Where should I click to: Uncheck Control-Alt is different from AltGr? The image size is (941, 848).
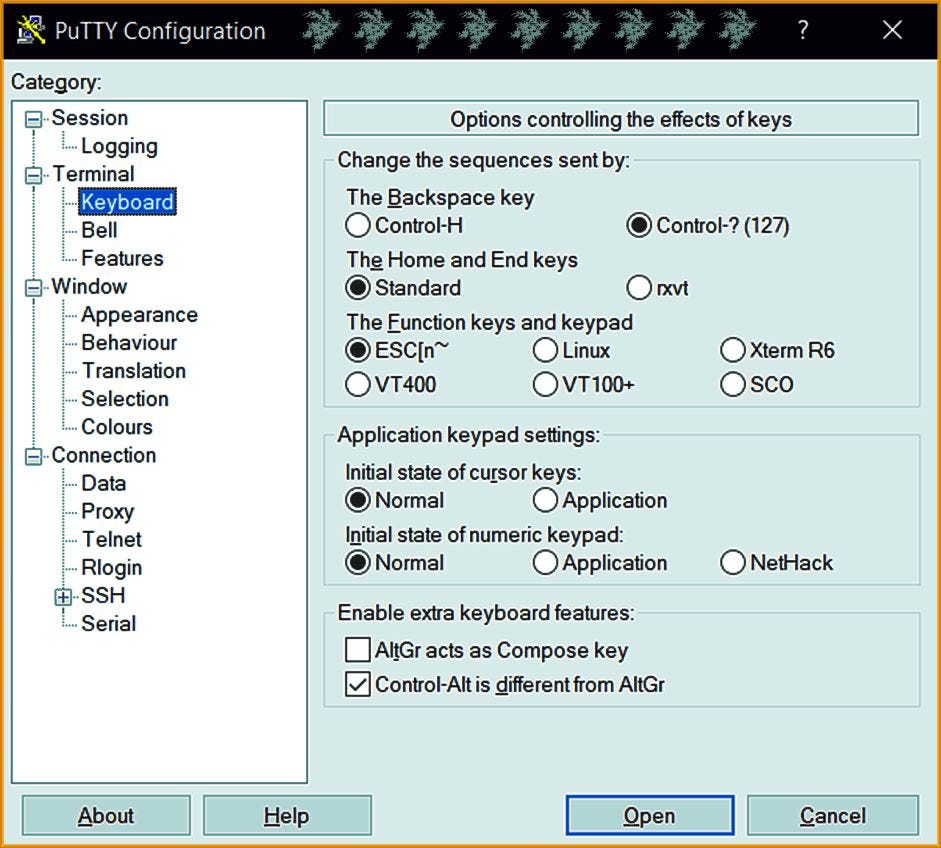click(x=357, y=685)
